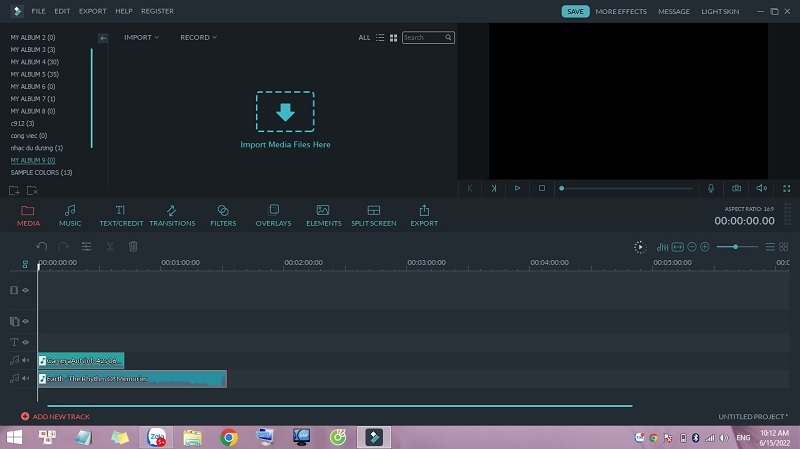
Task: Click the preview volume speaker icon
Action: (x=761, y=188)
